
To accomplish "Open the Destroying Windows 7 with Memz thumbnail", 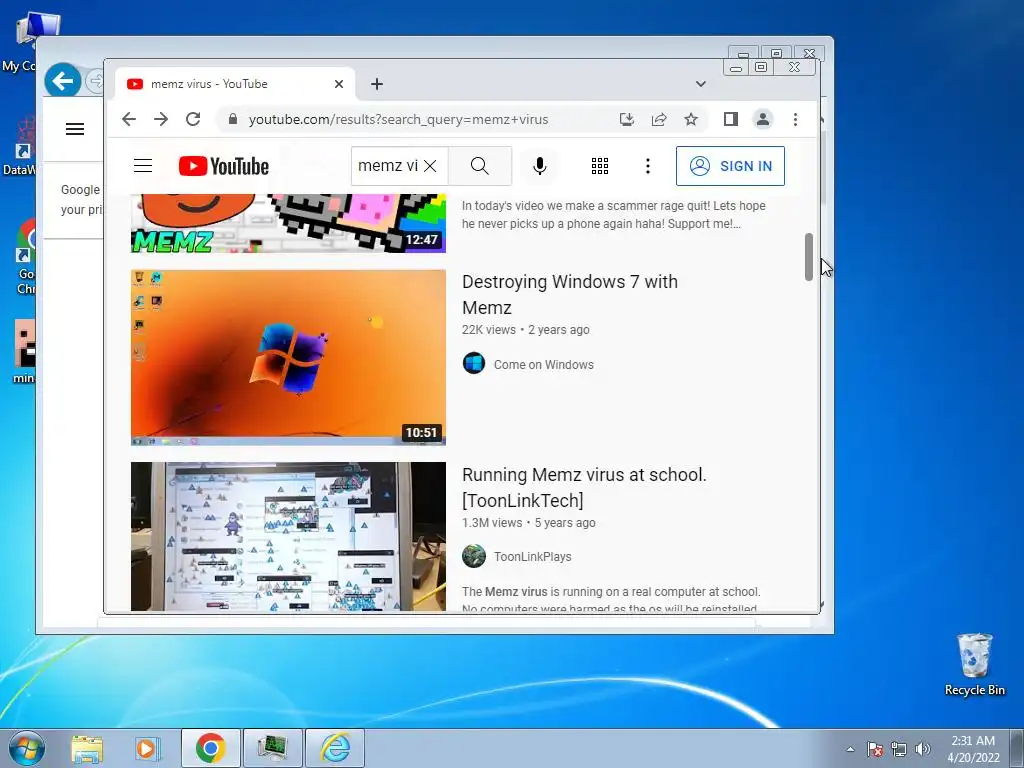I will click(x=288, y=357).
